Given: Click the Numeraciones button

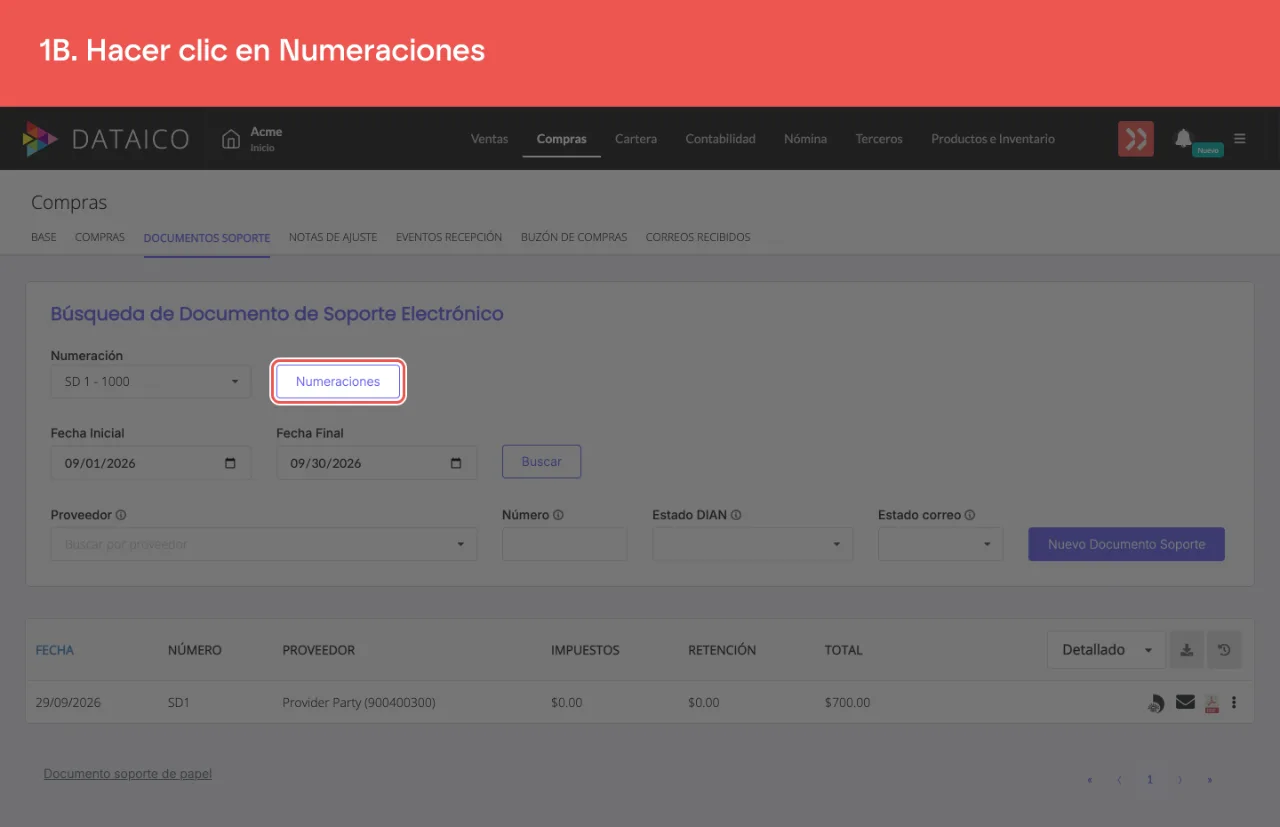Looking at the screenshot, I should click(x=338, y=382).
